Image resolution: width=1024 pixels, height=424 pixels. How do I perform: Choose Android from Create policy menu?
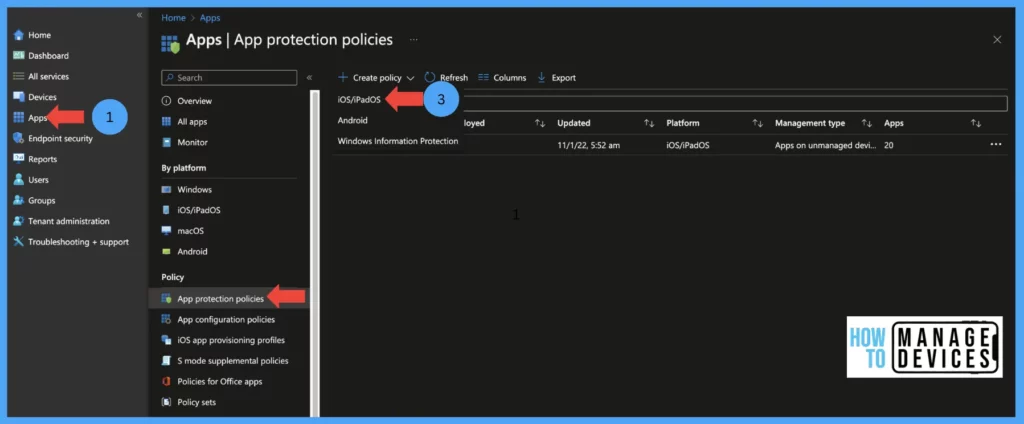353,120
